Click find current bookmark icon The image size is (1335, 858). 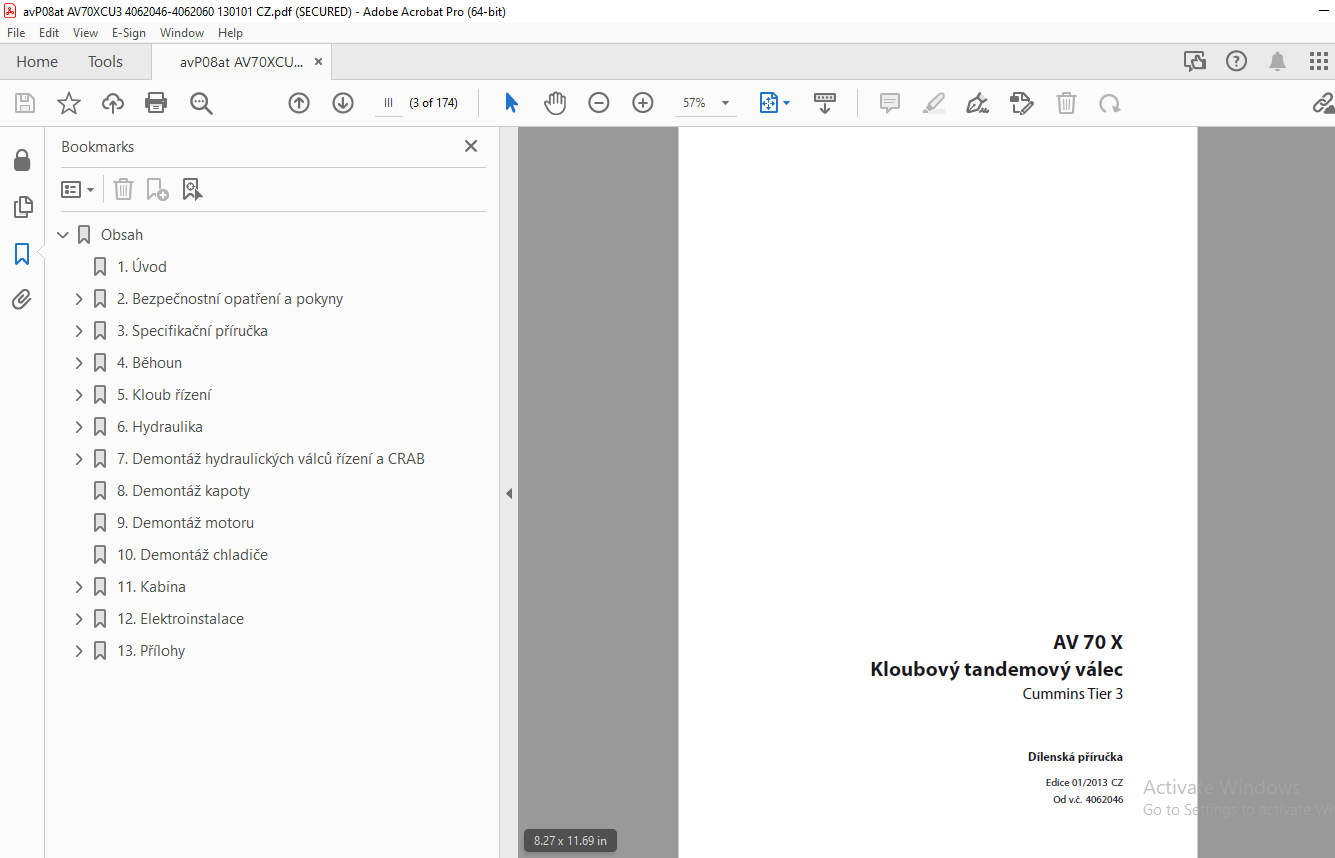point(192,189)
